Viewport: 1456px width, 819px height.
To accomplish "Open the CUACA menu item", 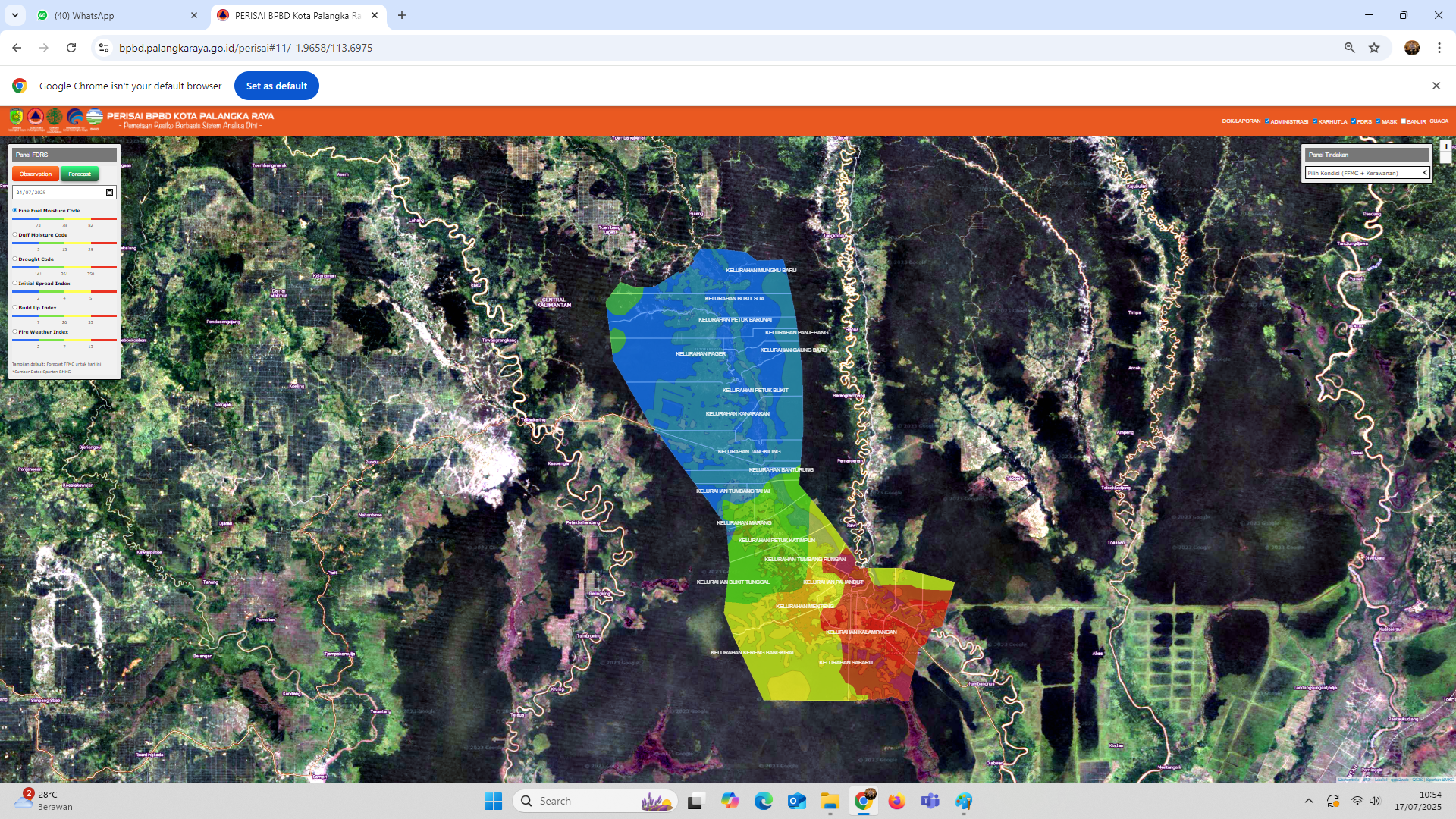I will (x=1439, y=121).
